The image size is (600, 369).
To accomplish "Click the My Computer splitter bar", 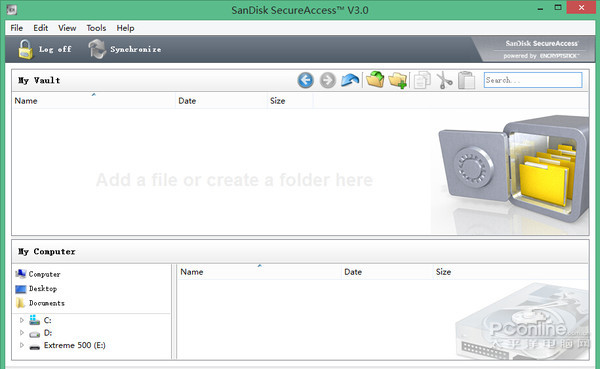I will tap(174, 312).
